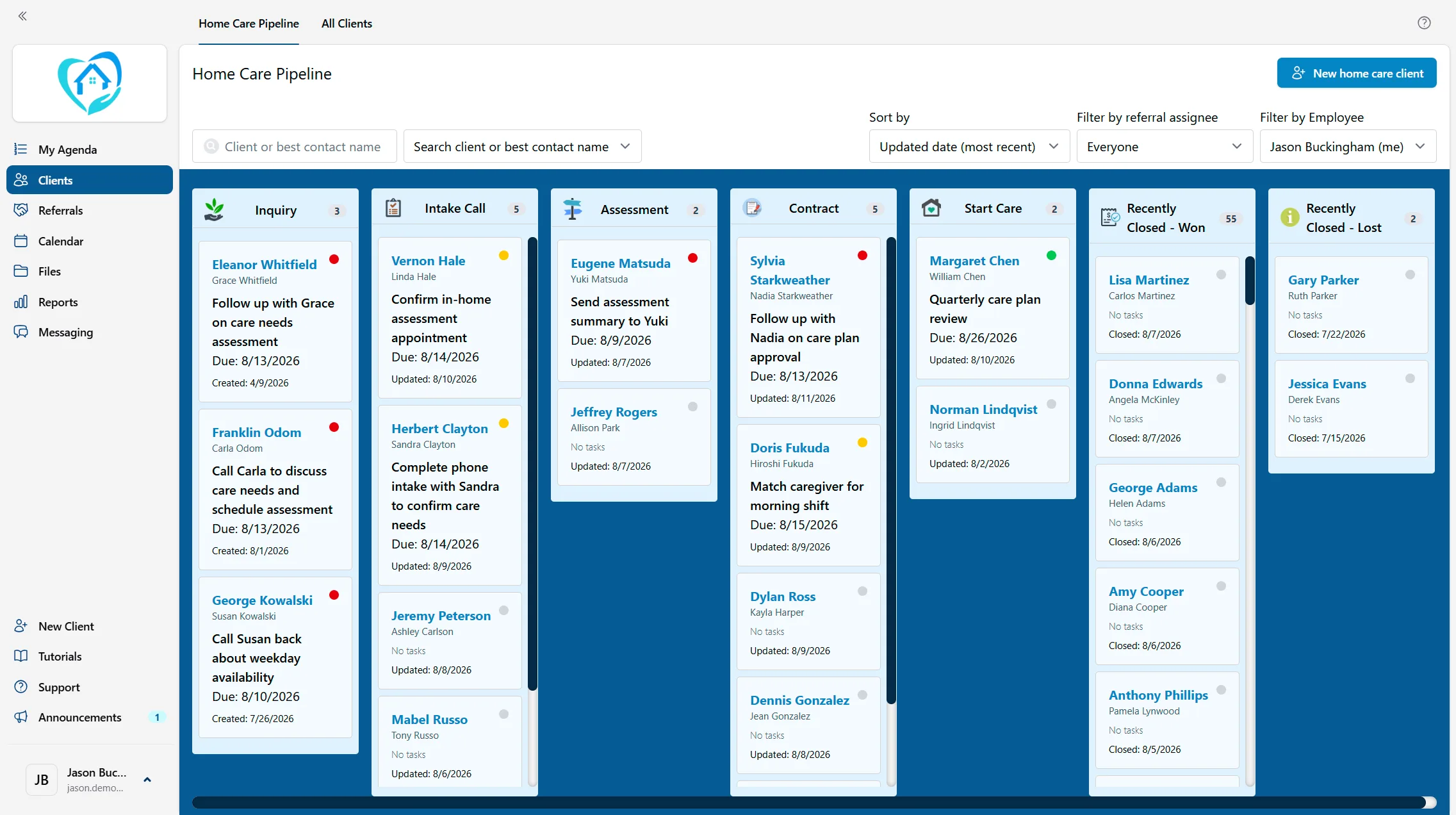Image resolution: width=1456 pixels, height=815 pixels.
Task: Click the Start Care house icon
Action: pos(931,208)
